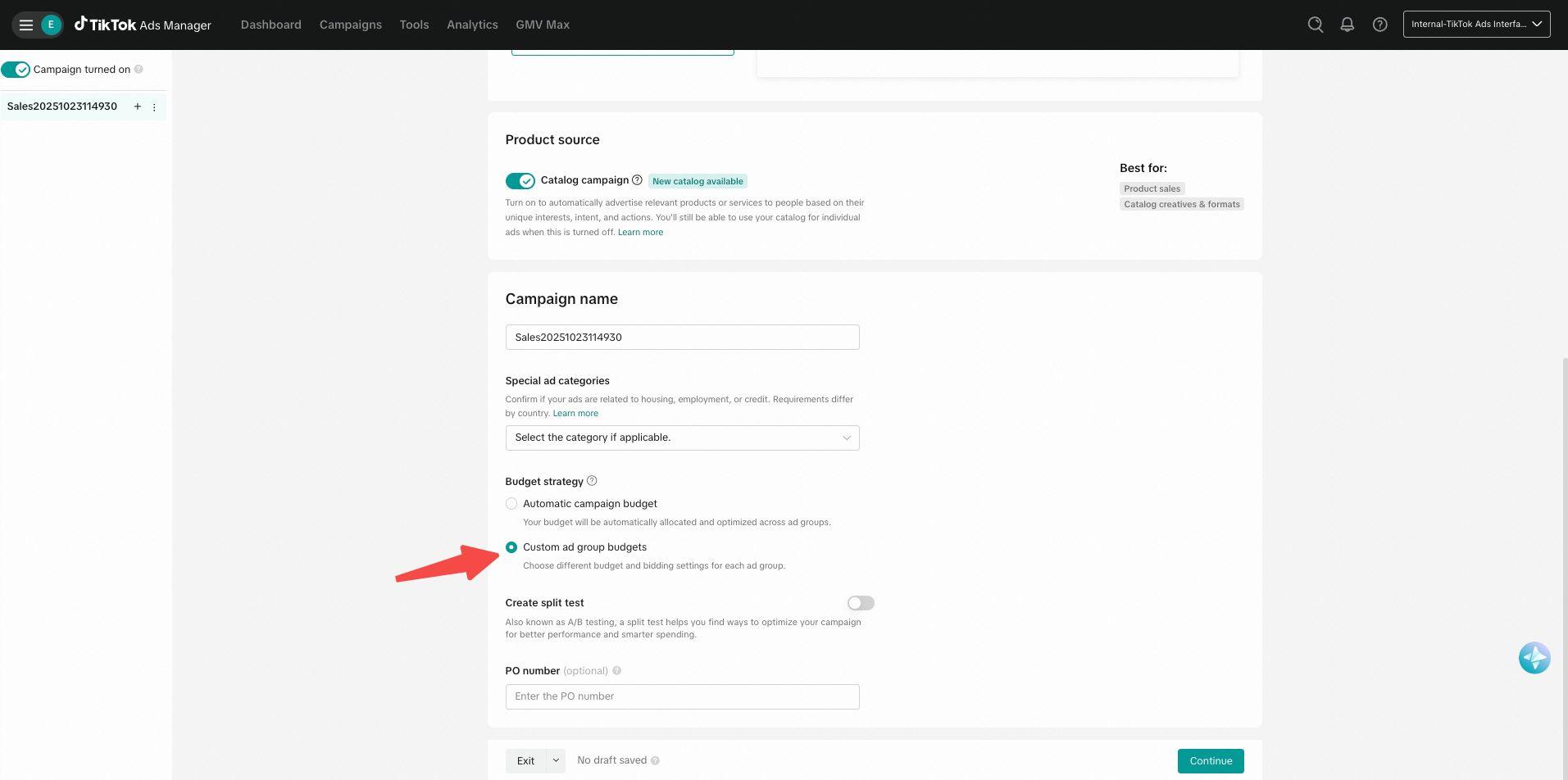
Task: Click the Continue button
Action: [1210, 760]
